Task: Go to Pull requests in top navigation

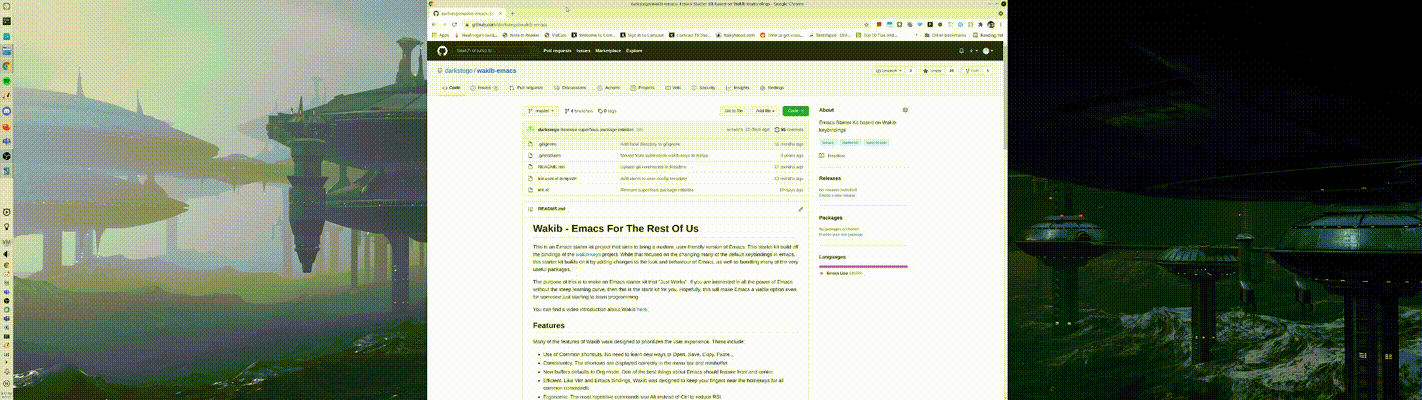Action: click(557, 50)
